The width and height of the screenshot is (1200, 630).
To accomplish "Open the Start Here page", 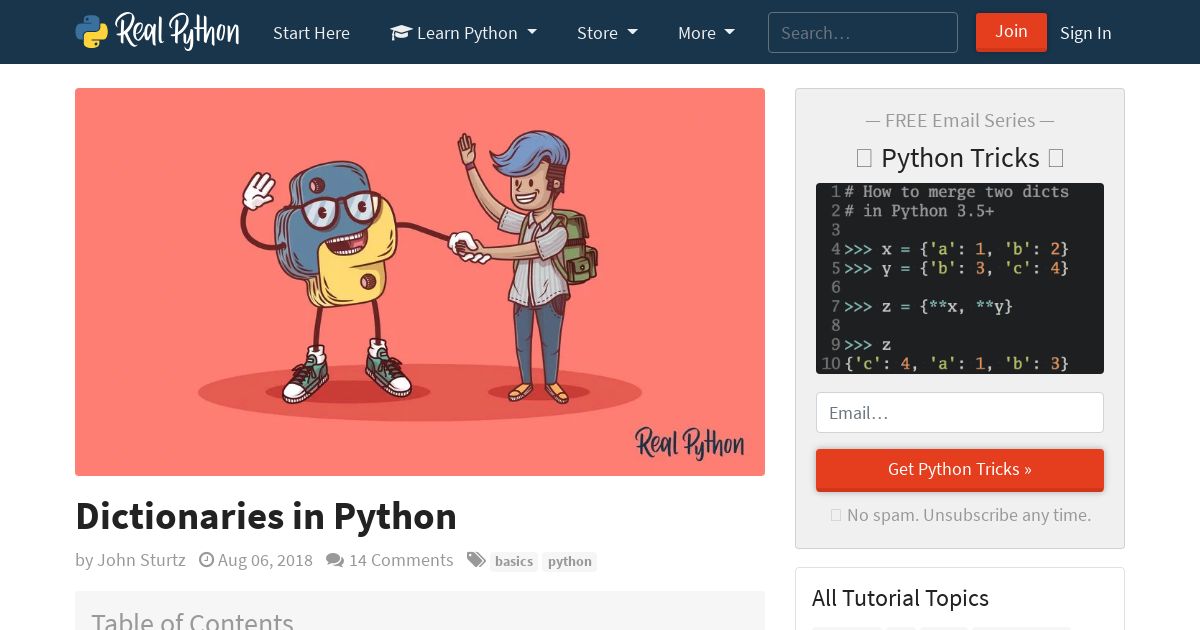I will click(311, 33).
